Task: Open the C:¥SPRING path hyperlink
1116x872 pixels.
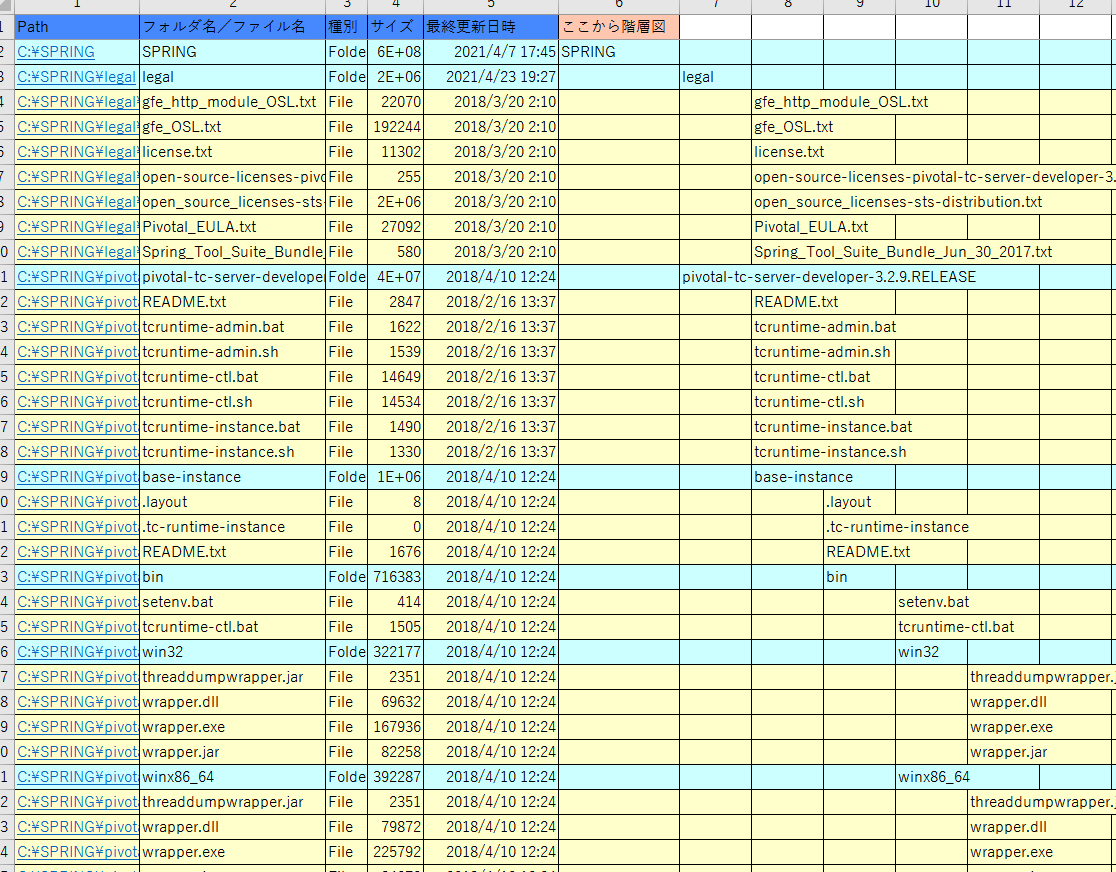Action: [56, 52]
